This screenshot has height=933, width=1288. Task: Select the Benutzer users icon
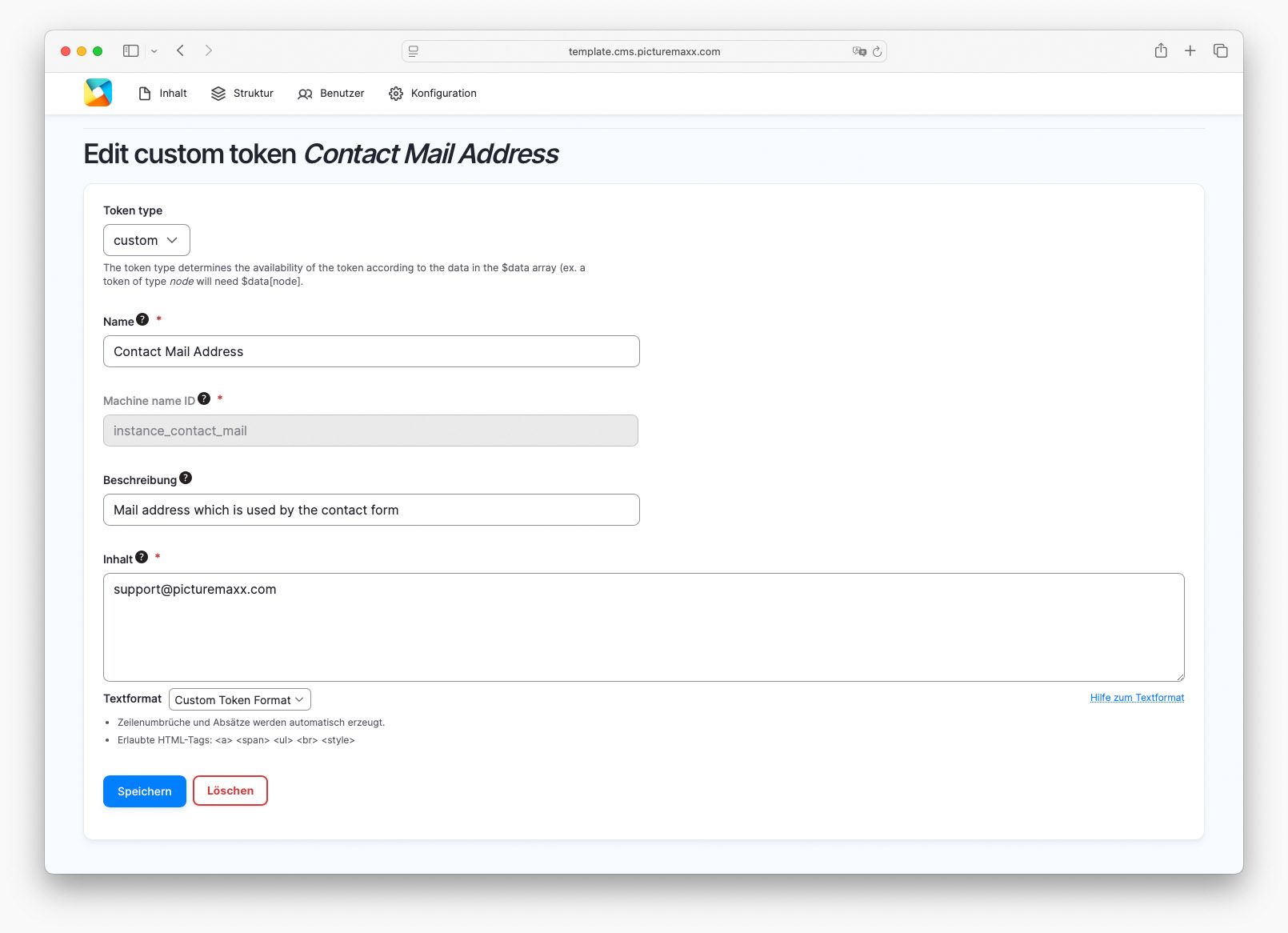[x=305, y=94]
